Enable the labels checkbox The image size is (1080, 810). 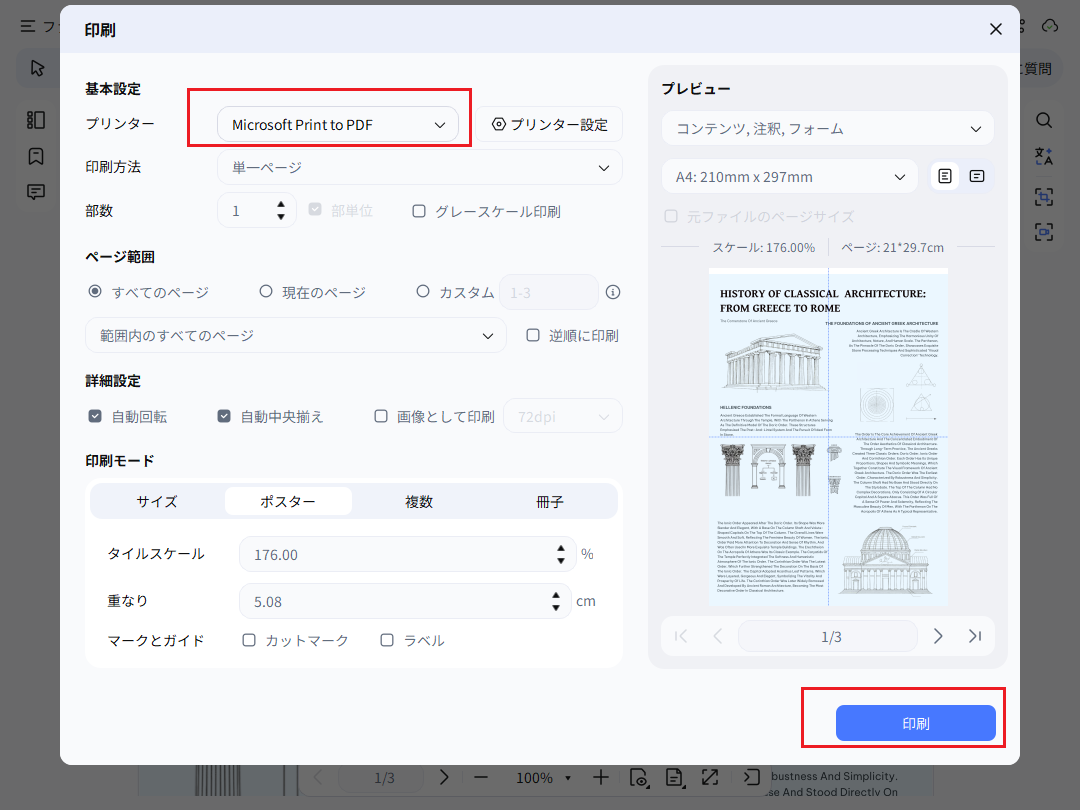tap(387, 640)
